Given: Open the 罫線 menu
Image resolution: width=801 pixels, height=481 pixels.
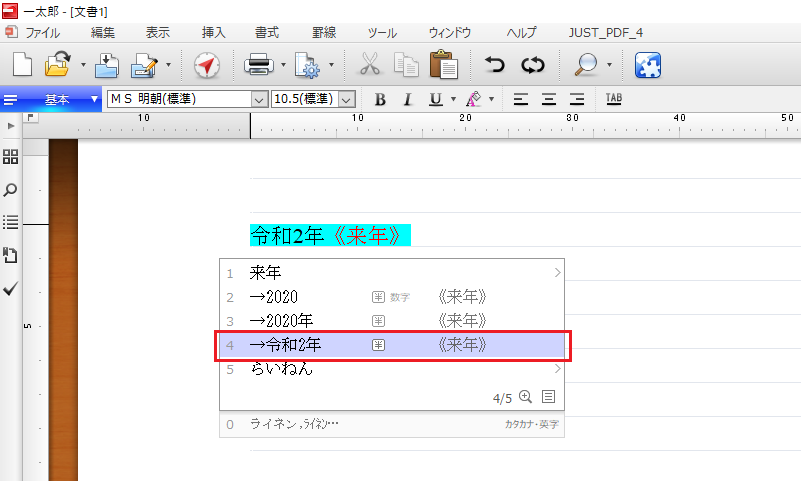Looking at the screenshot, I should (x=324, y=33).
